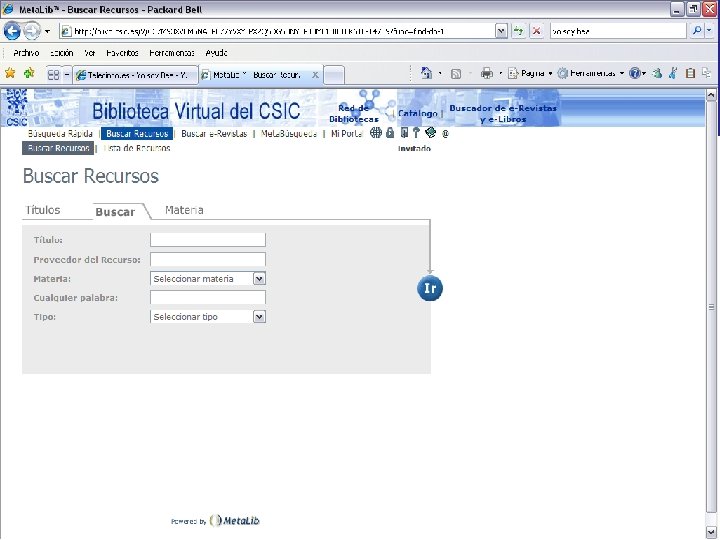720x540 pixels.
Task: Open the Seleccionar materia dropdown
Action: click(x=208, y=279)
